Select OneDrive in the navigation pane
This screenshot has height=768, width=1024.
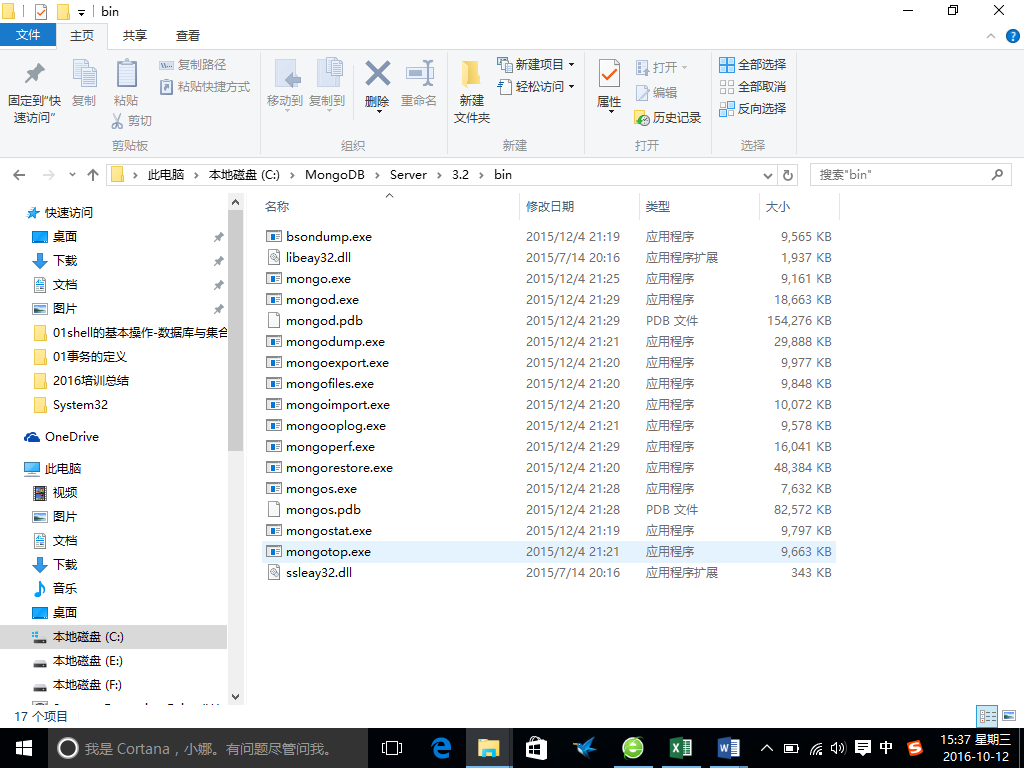pyautogui.click(x=72, y=437)
